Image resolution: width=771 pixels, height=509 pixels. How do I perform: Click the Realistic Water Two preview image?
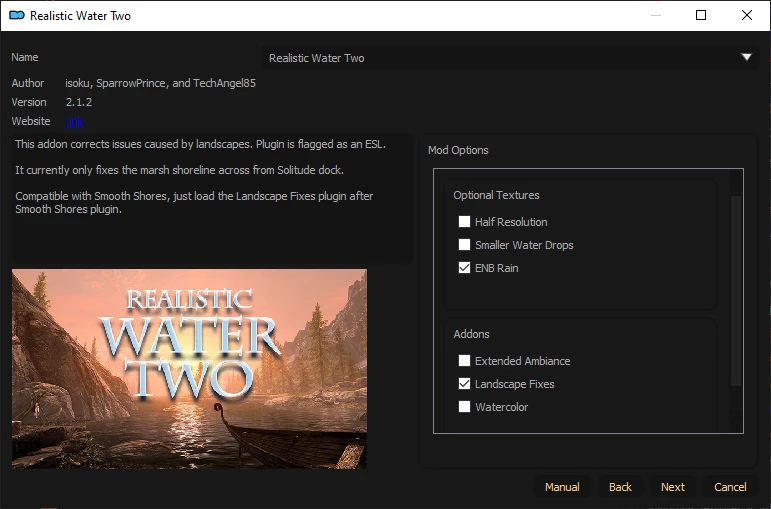189,368
